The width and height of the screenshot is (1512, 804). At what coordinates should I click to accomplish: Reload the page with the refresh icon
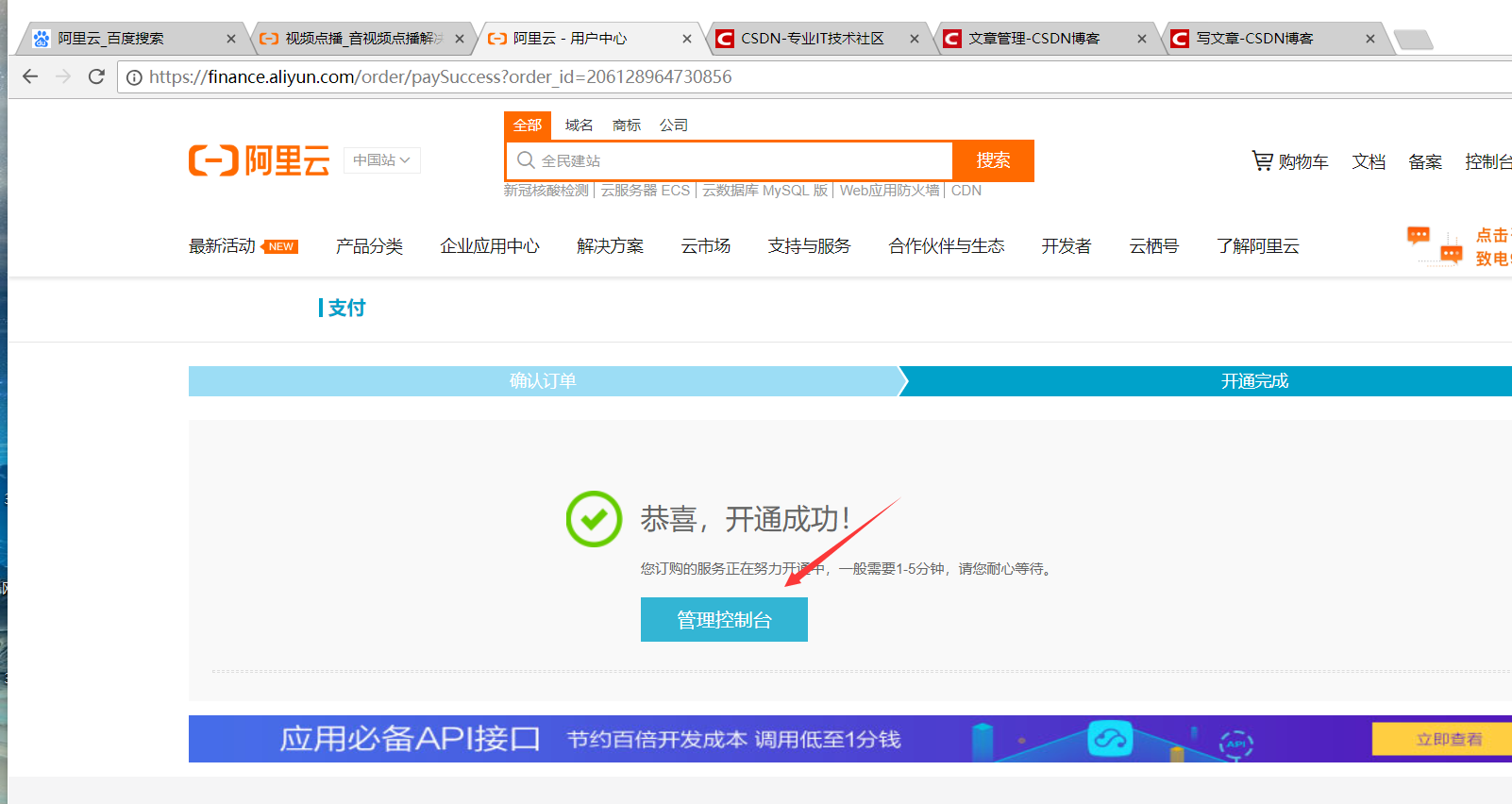[x=96, y=76]
